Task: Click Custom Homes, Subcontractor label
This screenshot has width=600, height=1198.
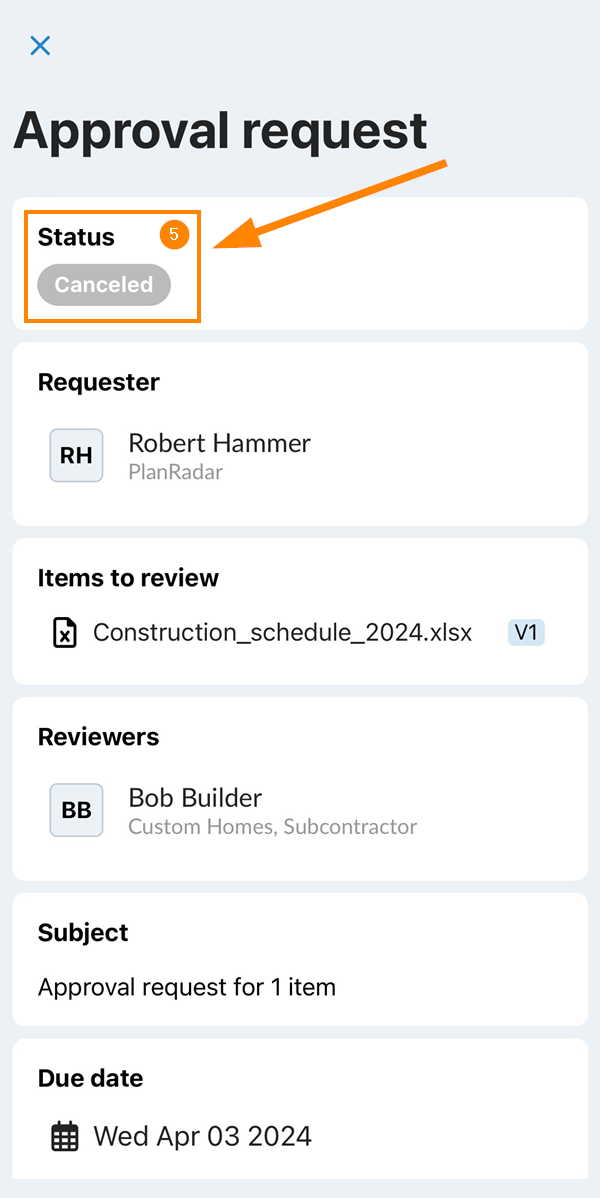Action: [273, 827]
